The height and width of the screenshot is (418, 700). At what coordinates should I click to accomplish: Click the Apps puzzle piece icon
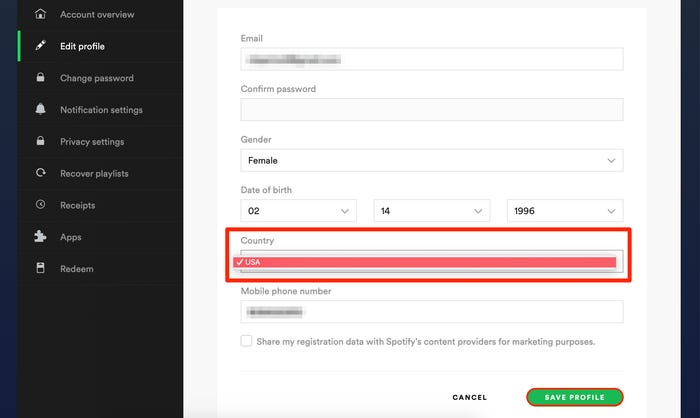(x=40, y=236)
